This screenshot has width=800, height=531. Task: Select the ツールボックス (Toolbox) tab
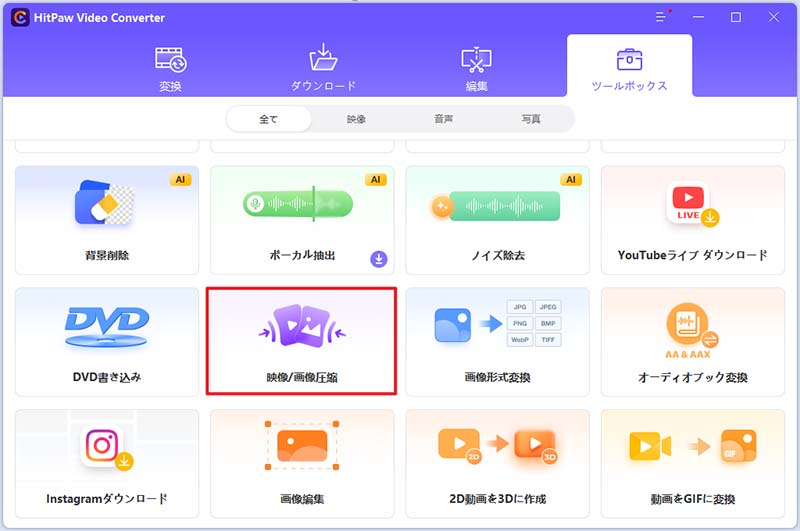pos(629,66)
